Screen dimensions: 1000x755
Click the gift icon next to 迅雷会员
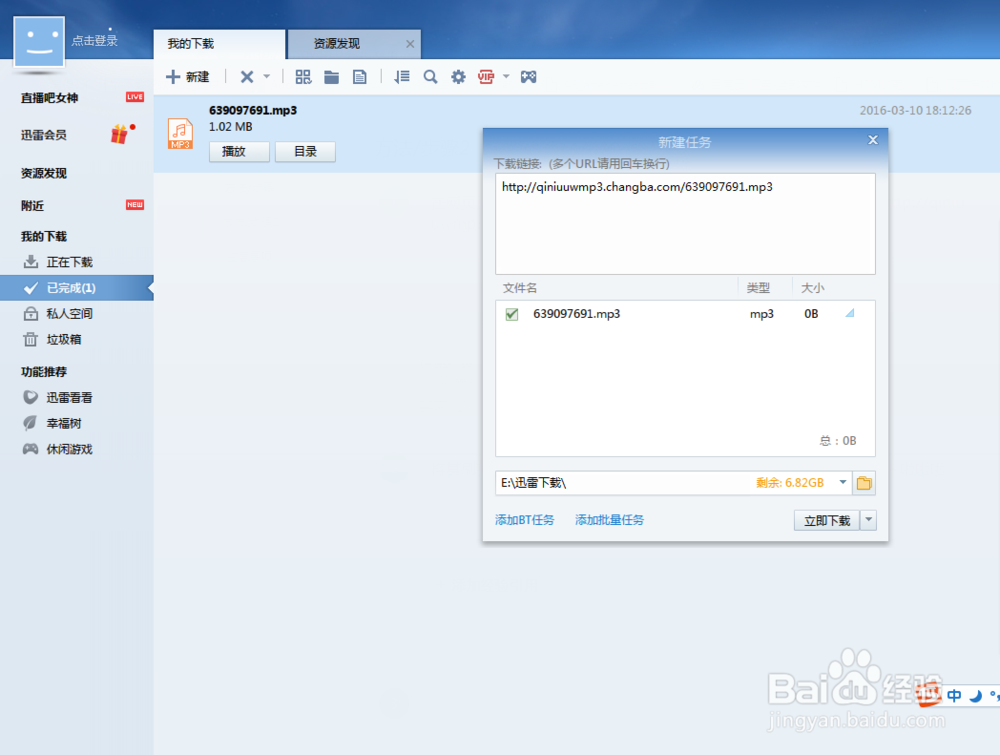pyautogui.click(x=121, y=134)
